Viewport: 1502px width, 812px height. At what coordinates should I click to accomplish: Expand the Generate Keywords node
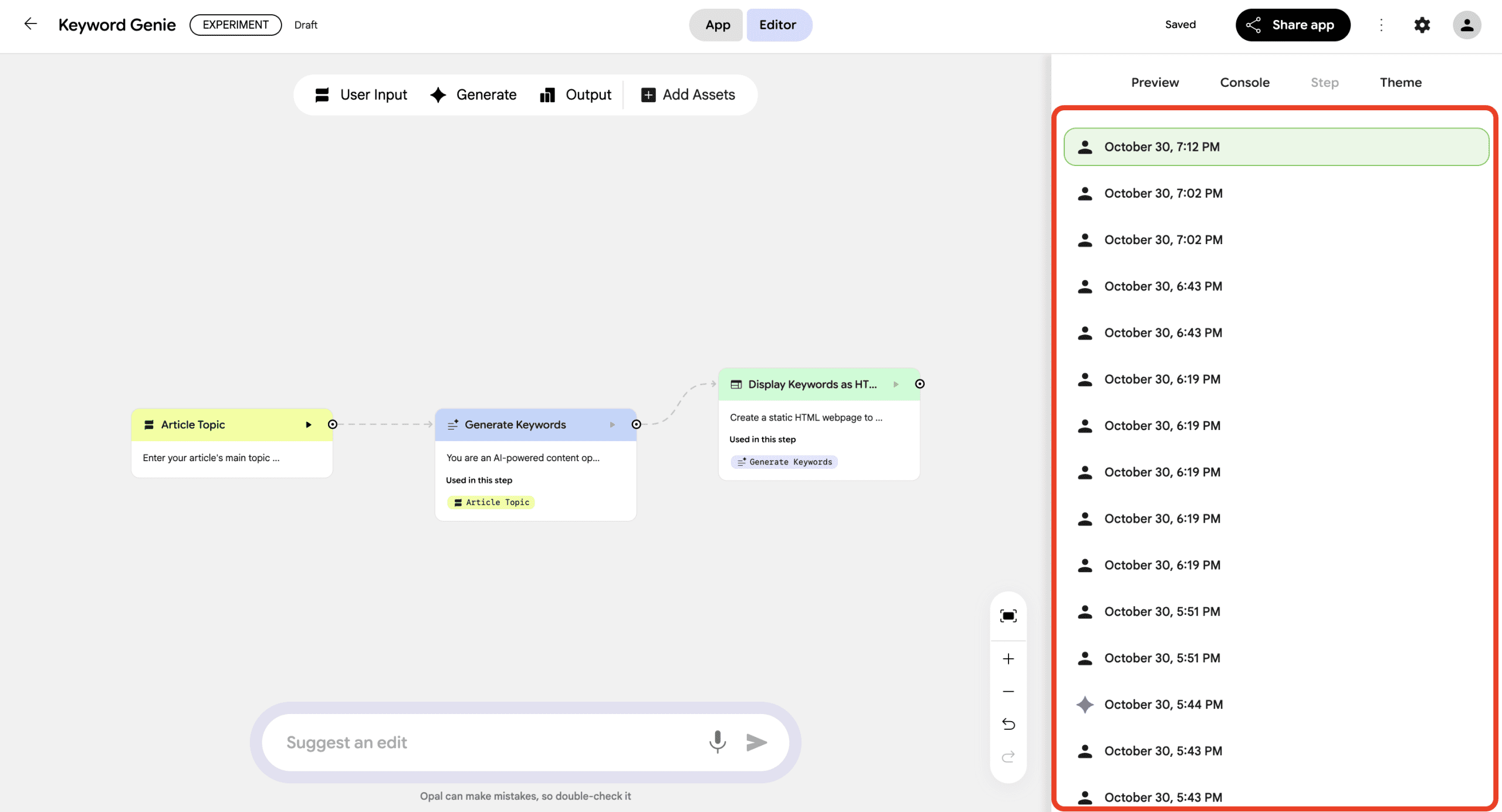point(612,424)
